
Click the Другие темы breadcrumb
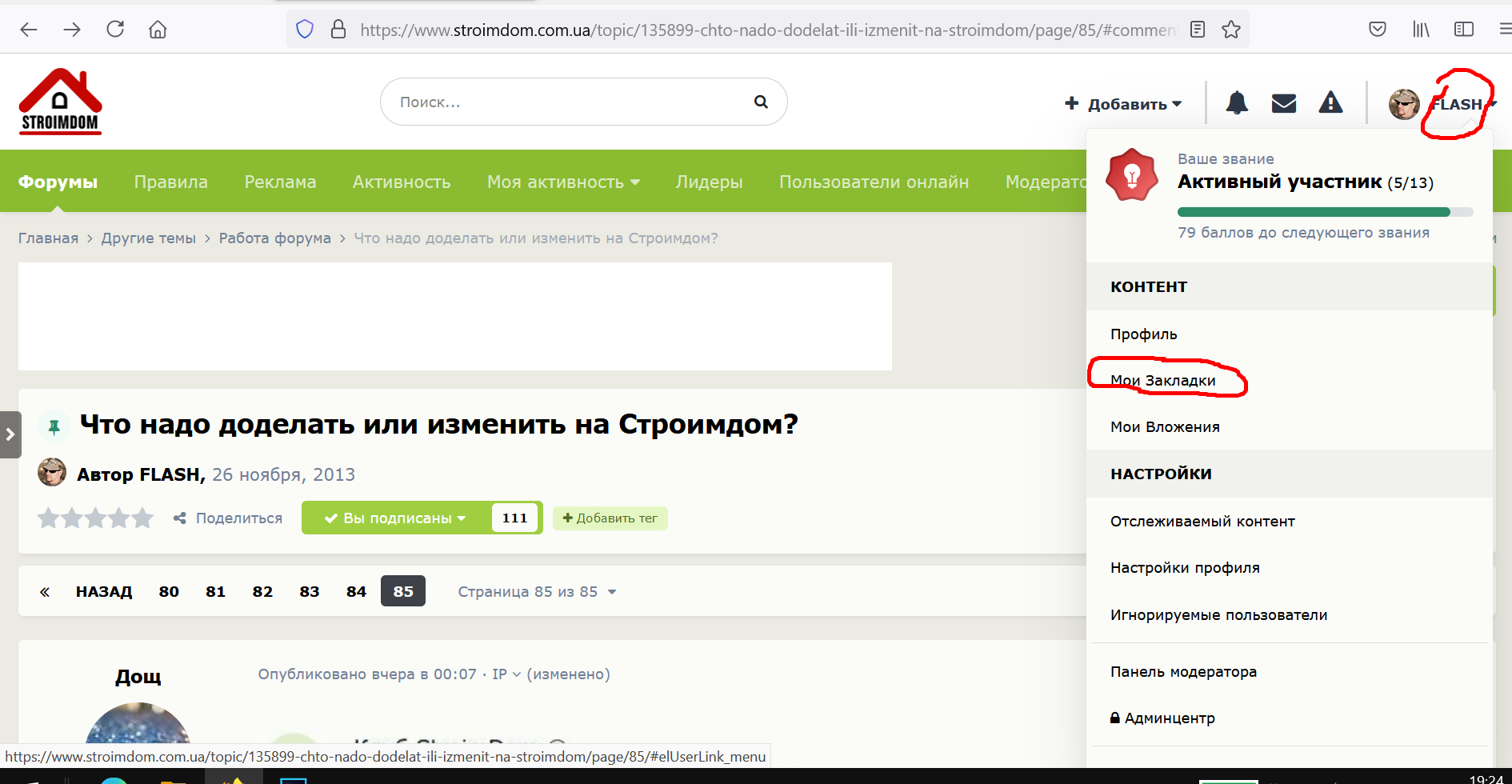pyautogui.click(x=148, y=238)
